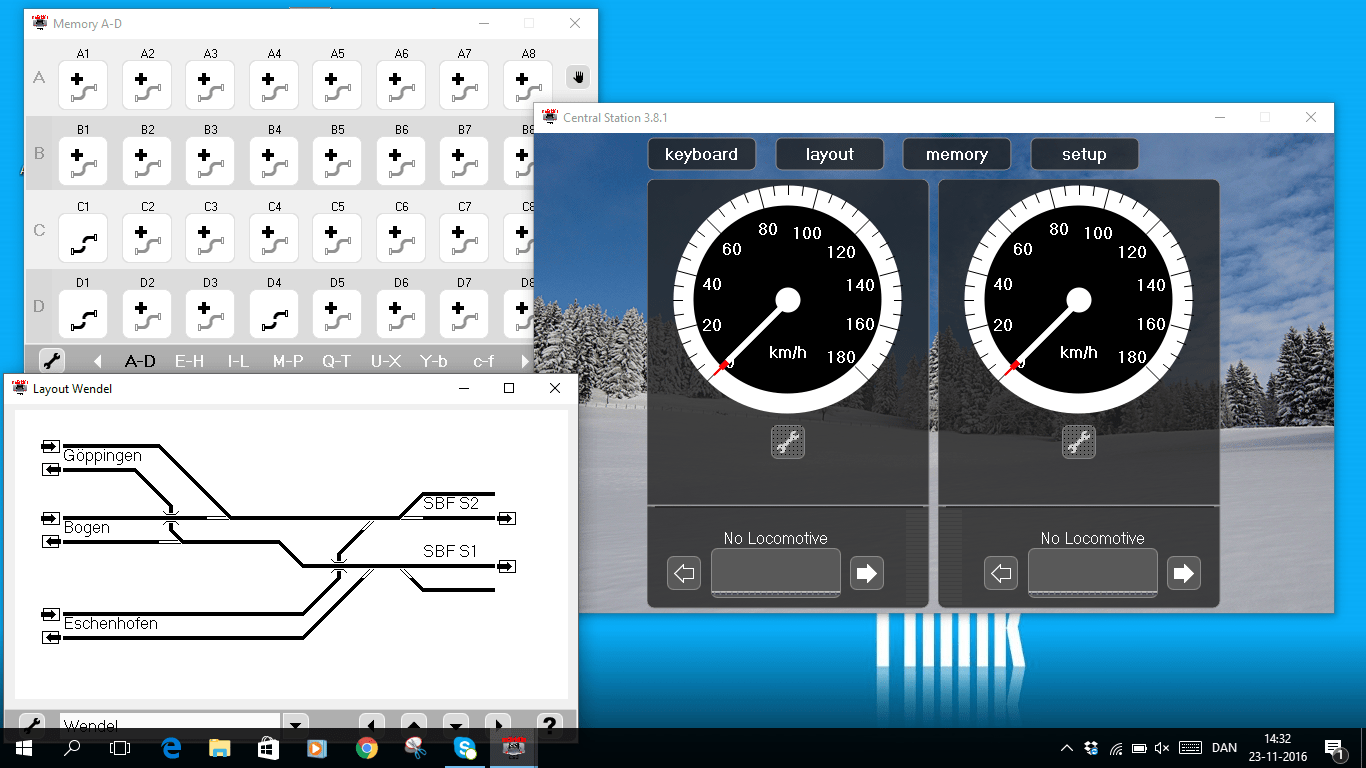Viewport: 1366px width, 768px height.
Task: Toggle route D1 in Memory
Action: tap(83, 314)
